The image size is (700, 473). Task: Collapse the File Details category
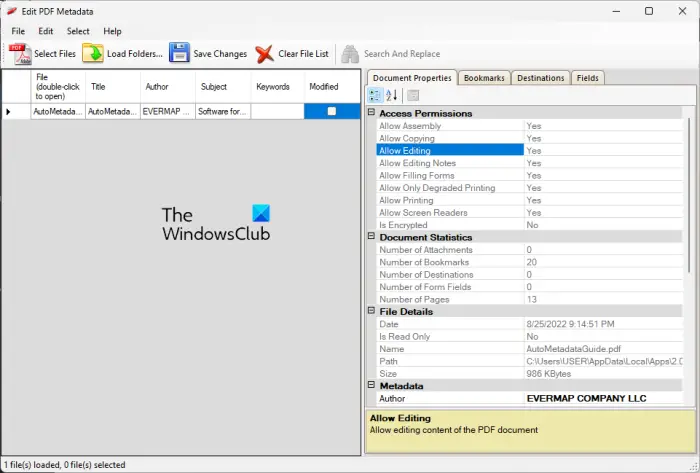(x=371, y=310)
